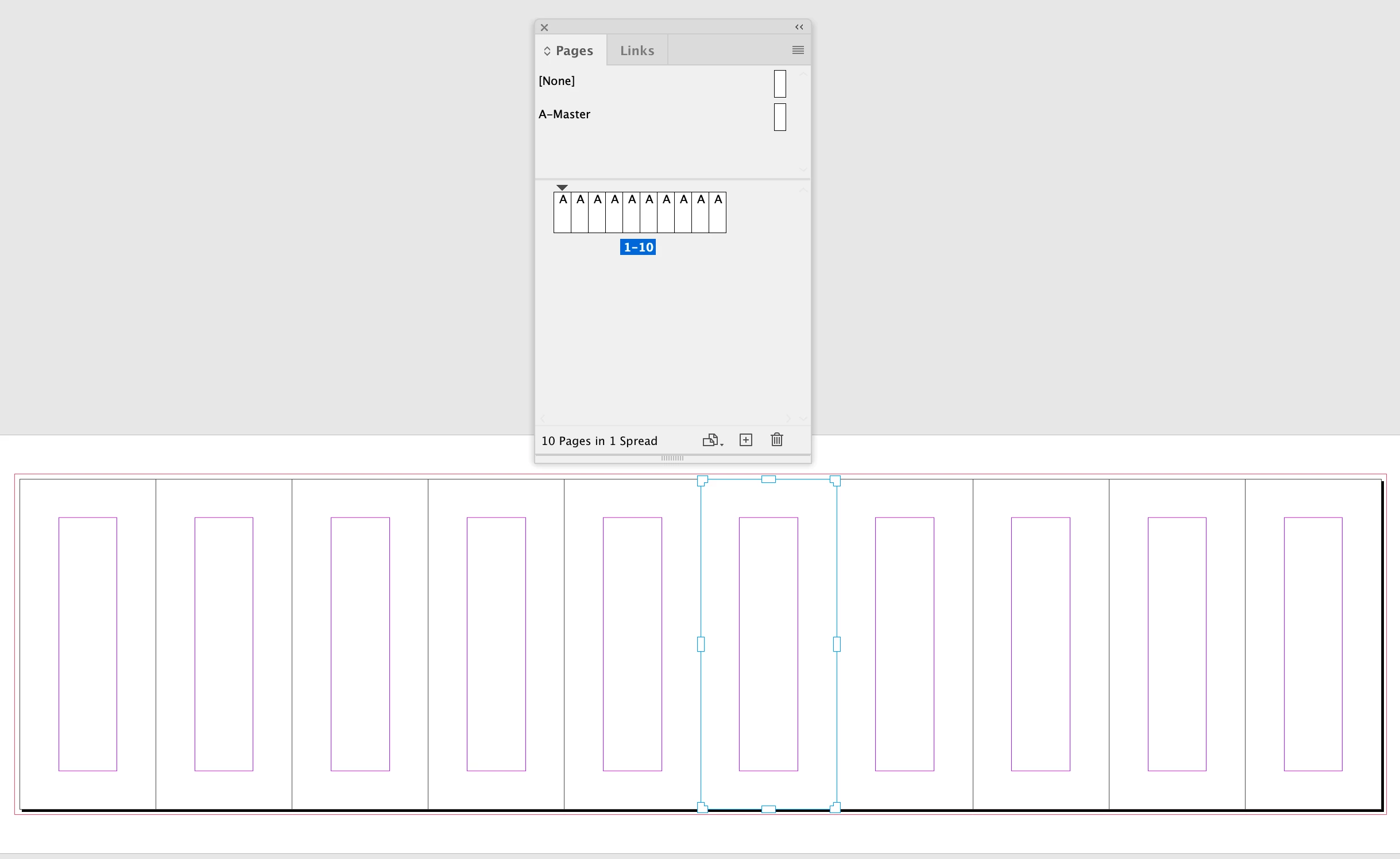1400x859 pixels.
Task: Collapse panel to icons with double arrow
Action: pos(799,27)
